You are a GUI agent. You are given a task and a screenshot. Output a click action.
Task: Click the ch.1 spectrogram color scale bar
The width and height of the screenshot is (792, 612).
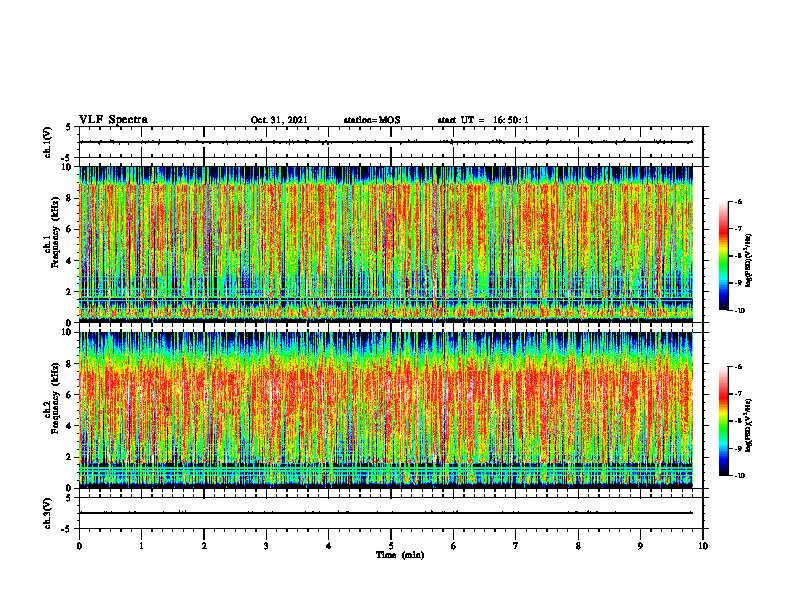point(723,256)
